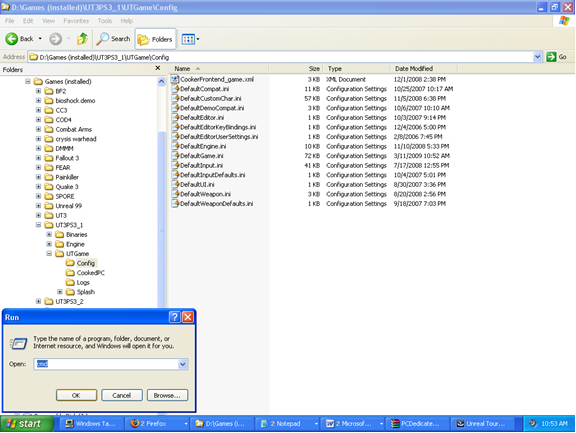Select DefaultInputDefaults.ini file icon
Image resolution: width=576 pixels, height=433 pixels.
pyautogui.click(x=175, y=175)
